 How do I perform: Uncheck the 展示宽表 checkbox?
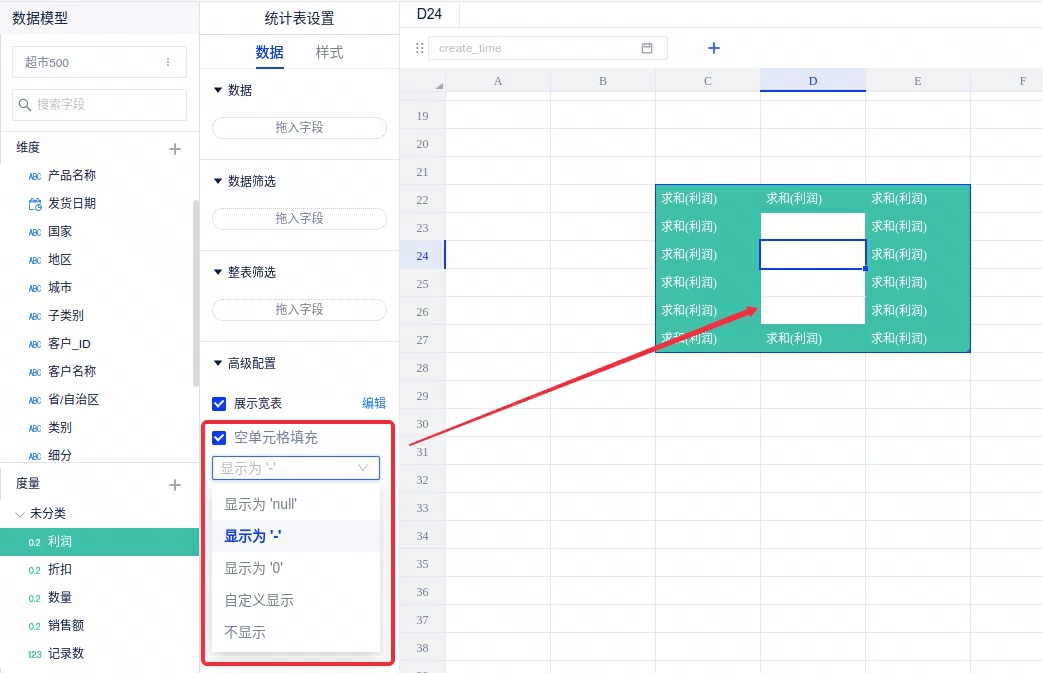coord(219,404)
